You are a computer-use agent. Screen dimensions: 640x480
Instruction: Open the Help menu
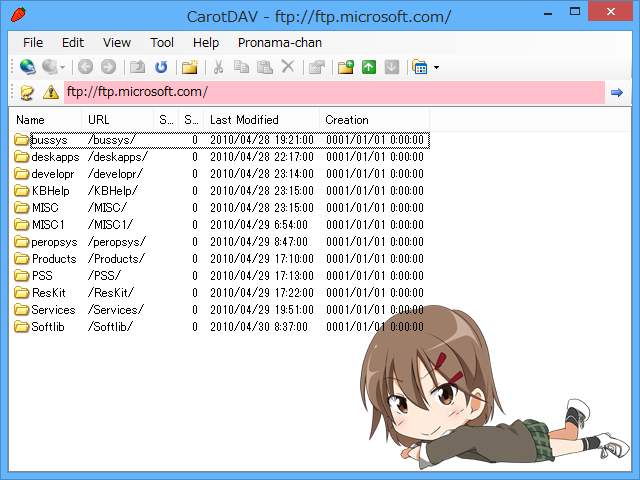(206, 42)
